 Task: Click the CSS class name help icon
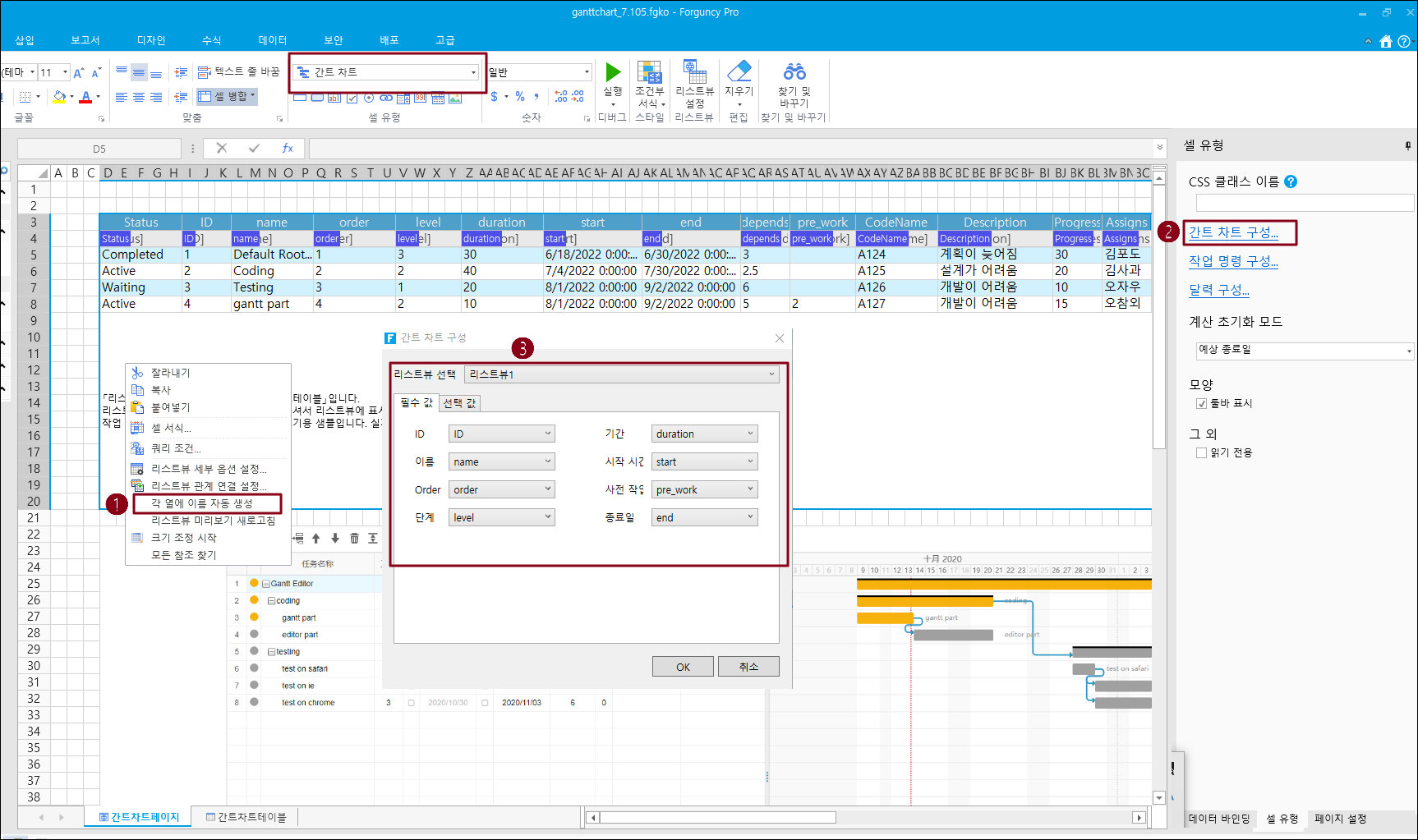[x=1291, y=181]
